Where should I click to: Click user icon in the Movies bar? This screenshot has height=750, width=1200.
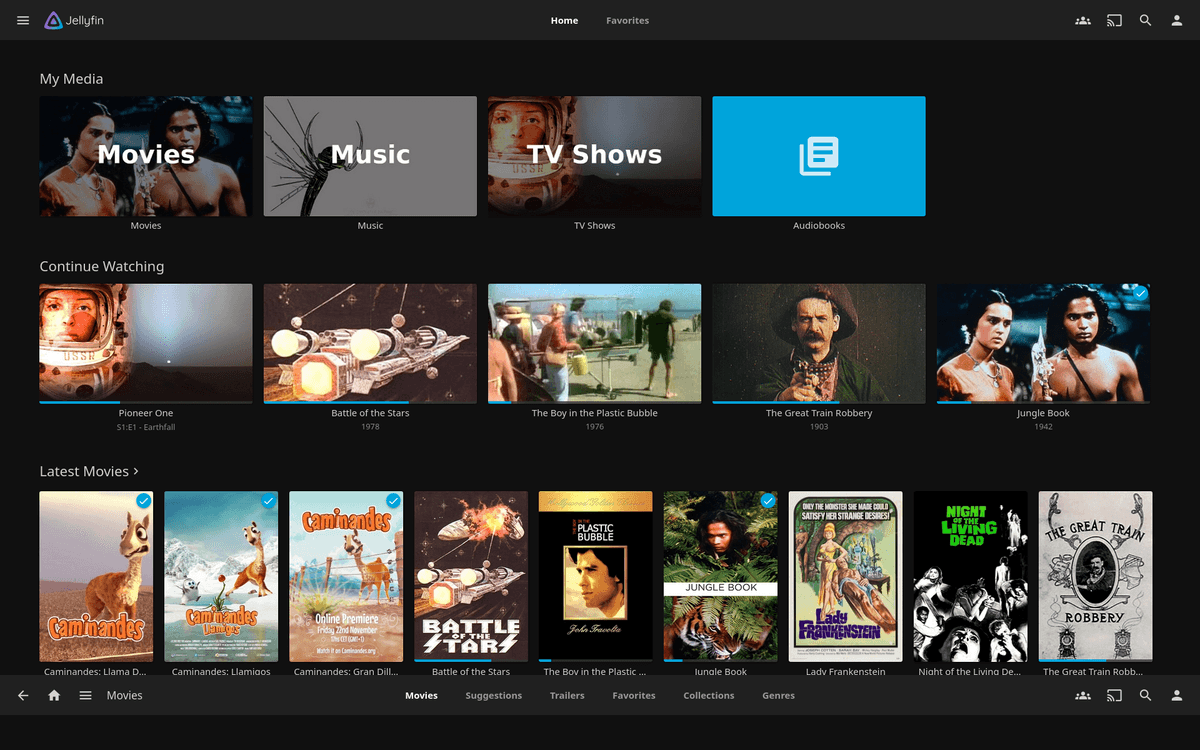[1177, 695]
